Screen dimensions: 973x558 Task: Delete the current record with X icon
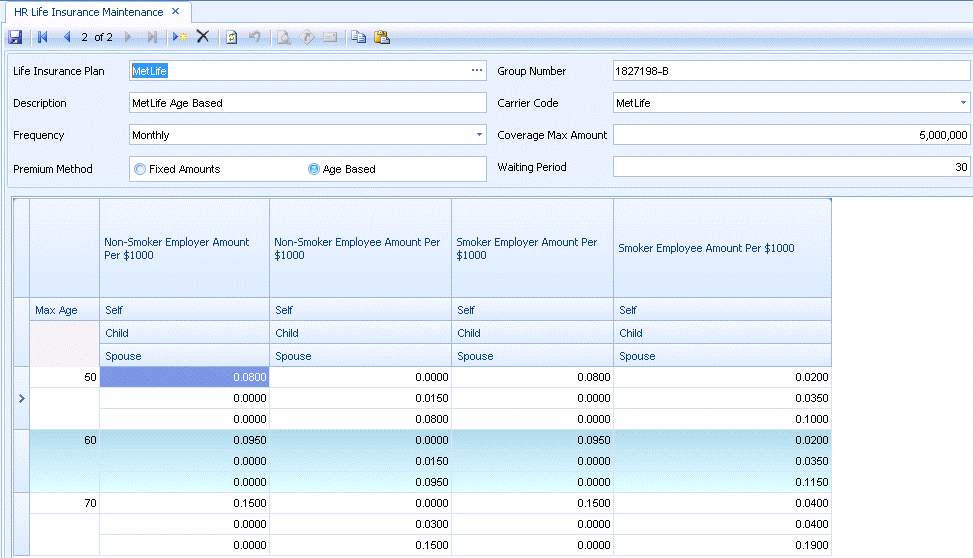[x=203, y=37]
